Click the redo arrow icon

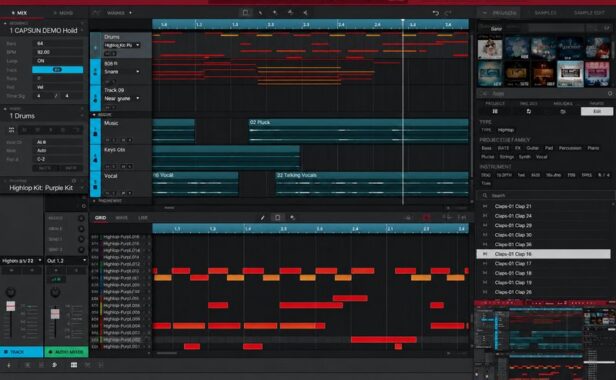tap(448, 13)
